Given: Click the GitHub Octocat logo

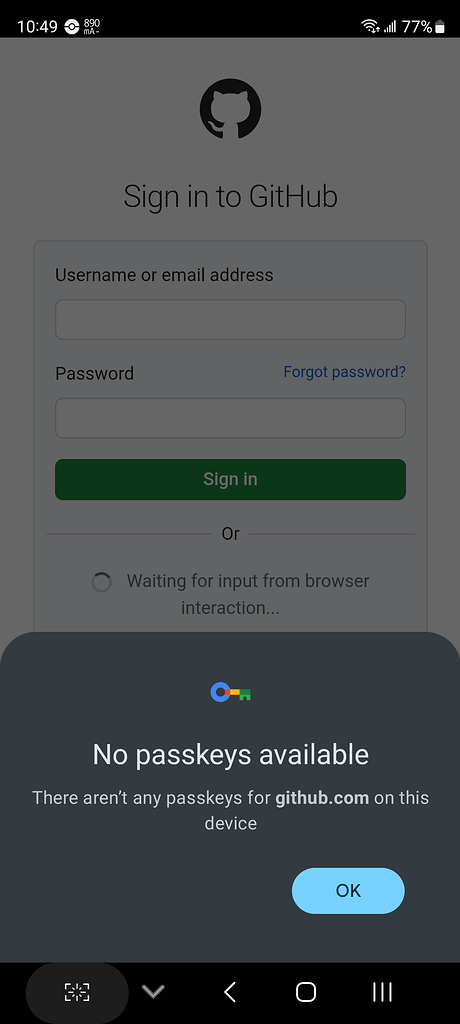Looking at the screenshot, I should coord(230,108).
